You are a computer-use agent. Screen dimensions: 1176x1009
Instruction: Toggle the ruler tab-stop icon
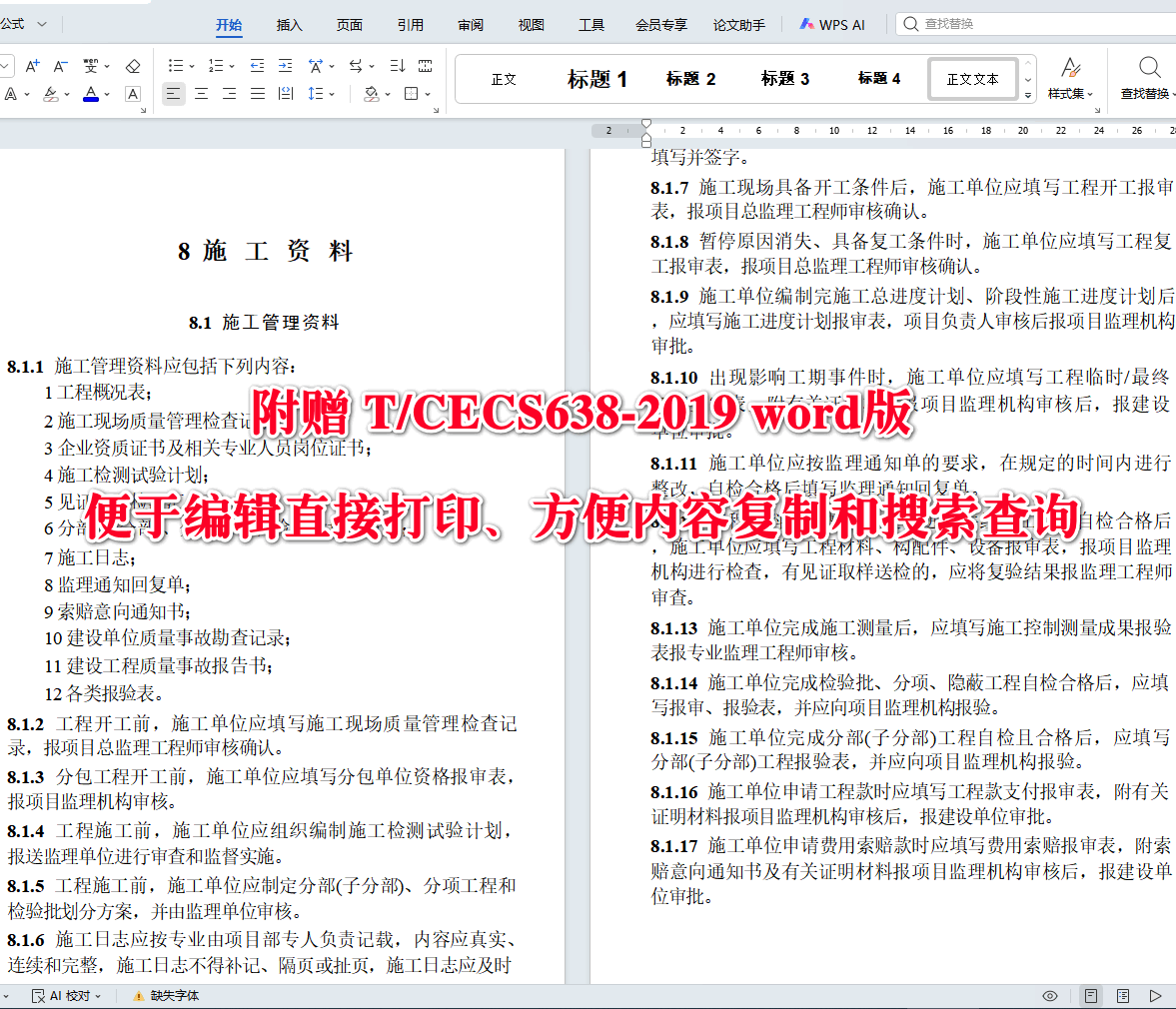426,66
